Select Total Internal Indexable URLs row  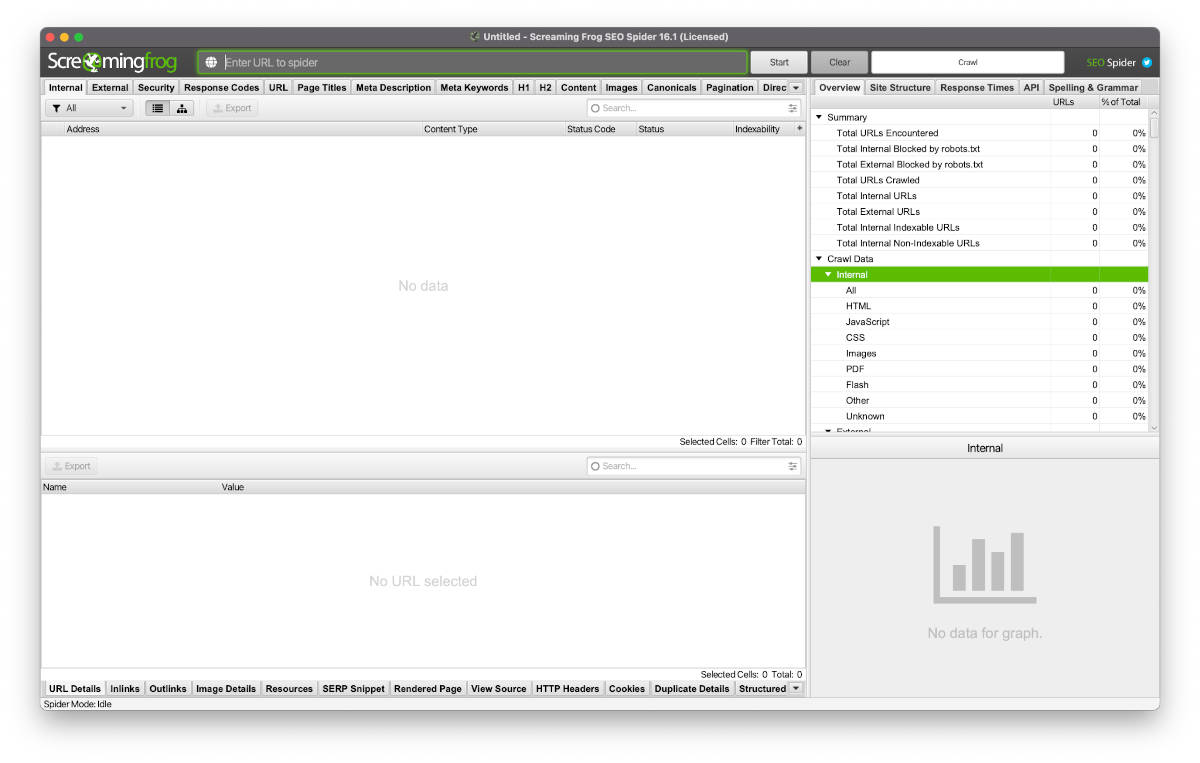(x=979, y=227)
